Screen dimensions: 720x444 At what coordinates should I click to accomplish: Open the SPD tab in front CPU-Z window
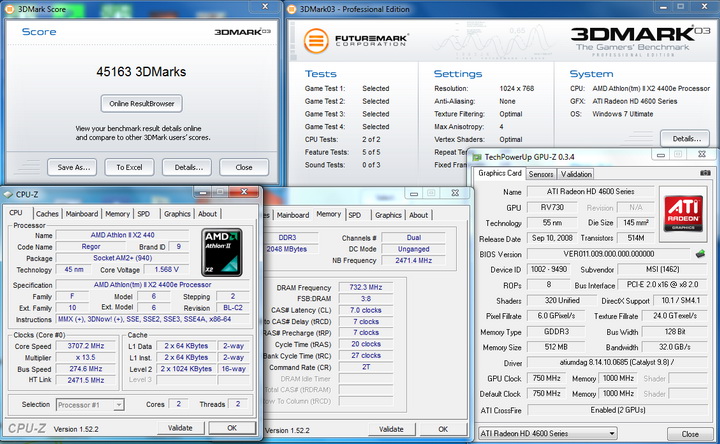click(x=144, y=214)
